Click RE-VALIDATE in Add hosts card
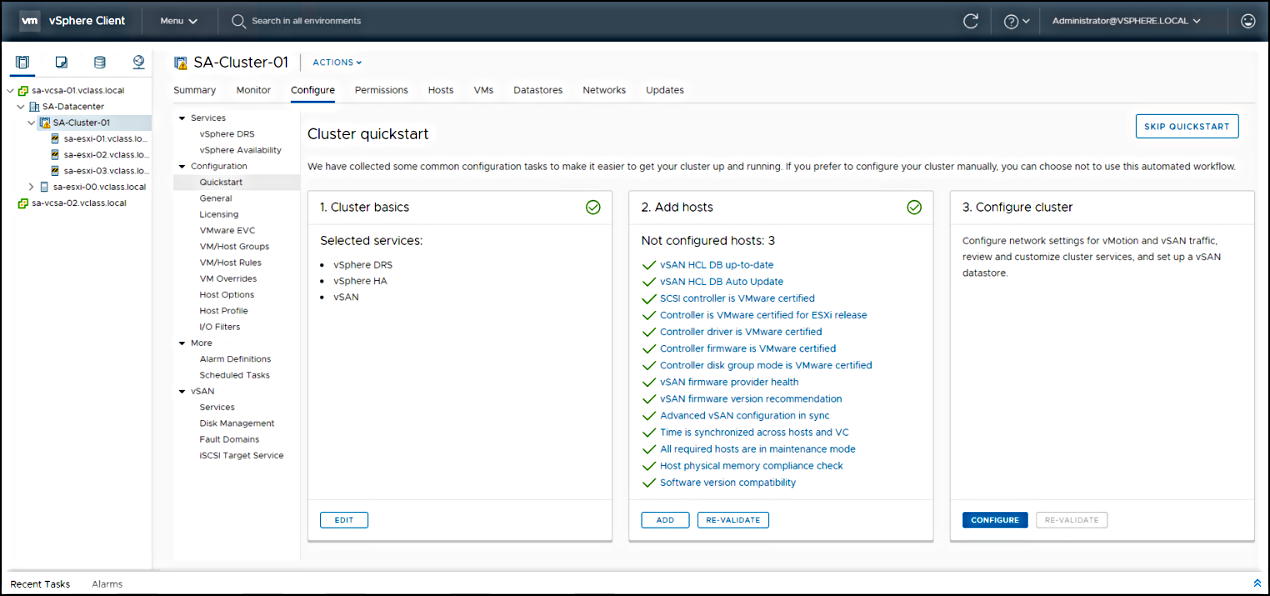Image resolution: width=1270 pixels, height=596 pixels. [733, 520]
